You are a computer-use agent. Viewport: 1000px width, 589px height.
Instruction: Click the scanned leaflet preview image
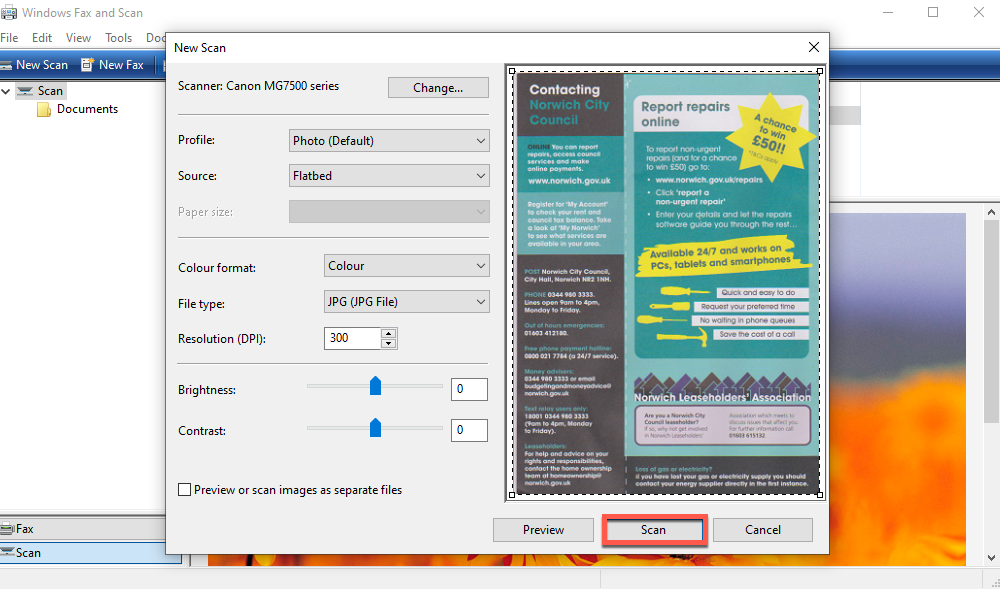(x=667, y=283)
